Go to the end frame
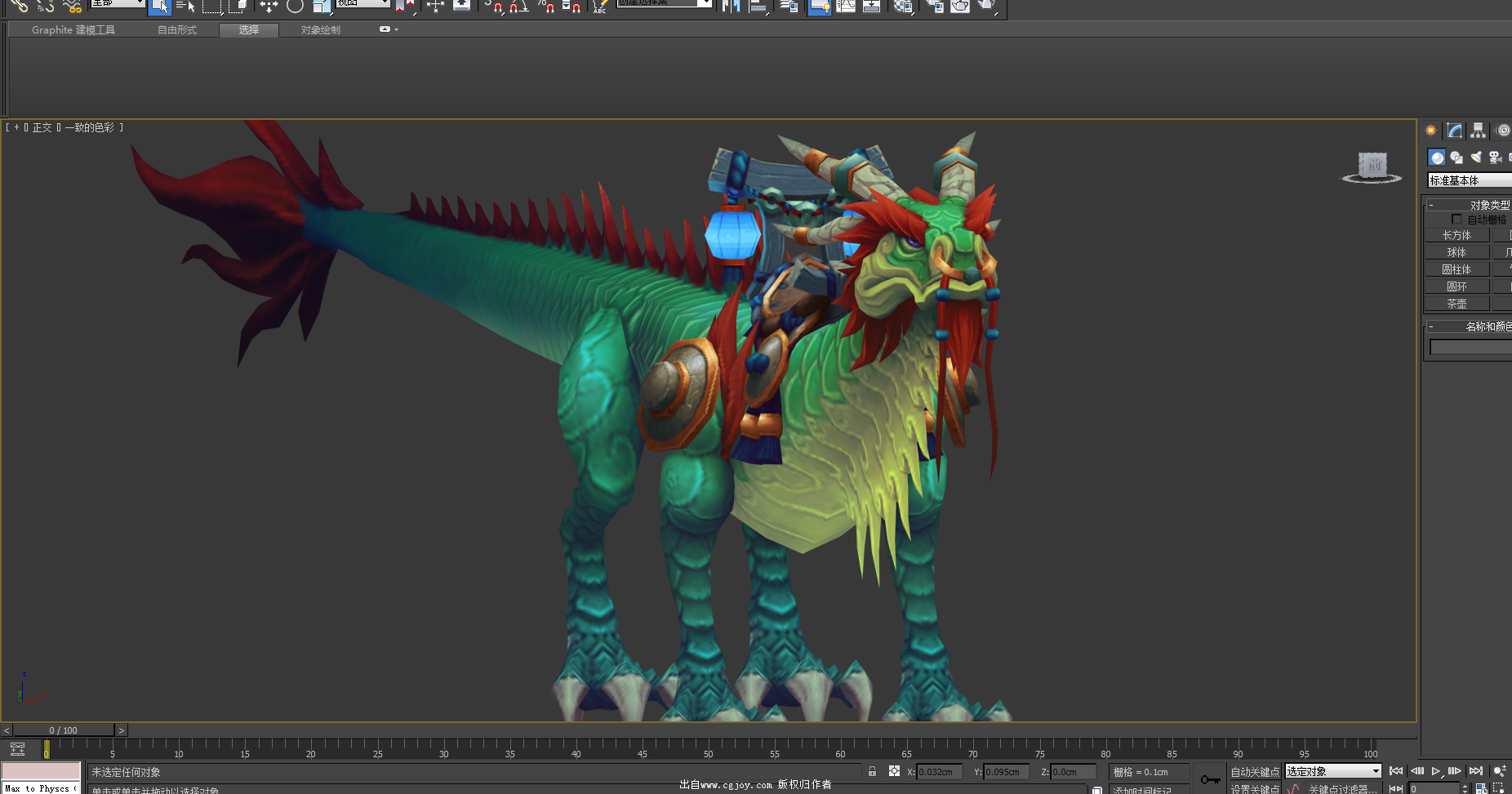Viewport: 1512px width, 794px height. 1476,771
